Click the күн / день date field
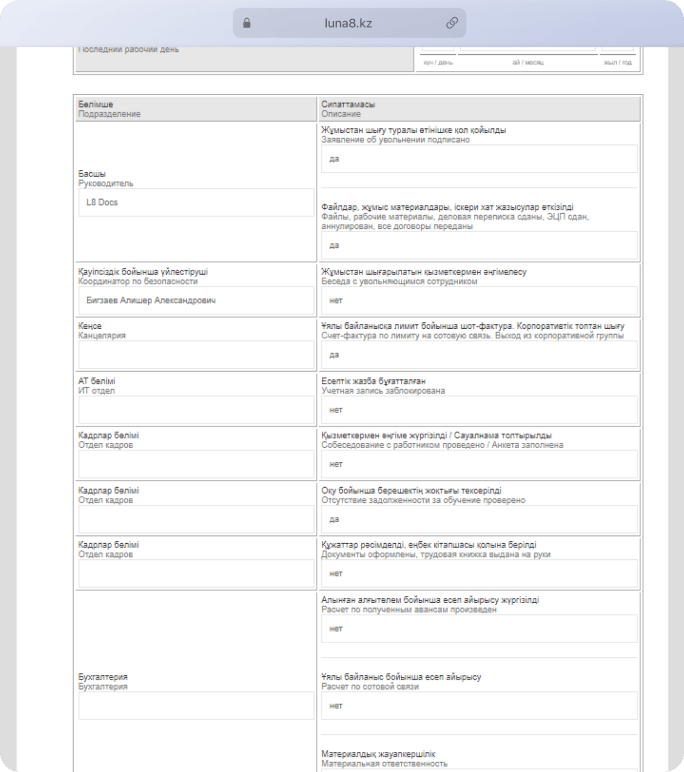The width and height of the screenshot is (684, 772). [x=438, y=48]
